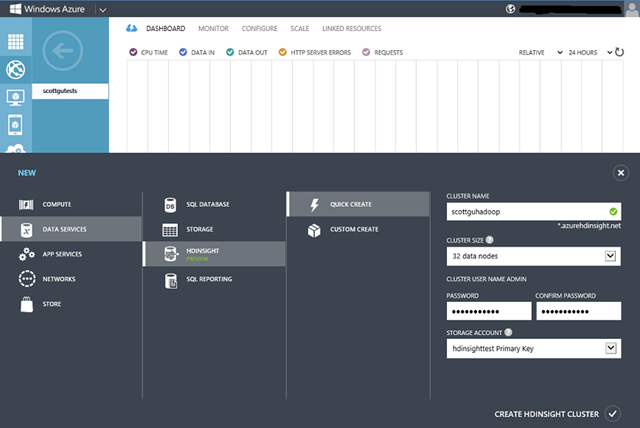Open the Cloud Services sidebar icon
The image size is (640, 428).
coord(16,149)
